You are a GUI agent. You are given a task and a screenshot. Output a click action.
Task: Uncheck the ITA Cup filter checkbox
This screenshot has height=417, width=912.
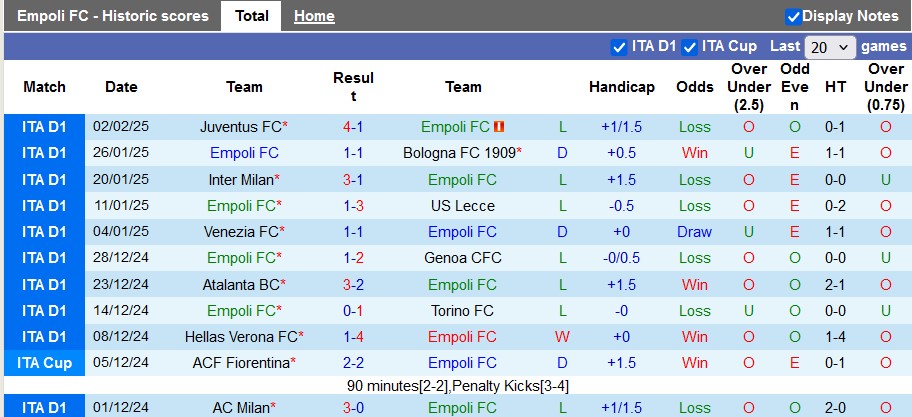point(688,46)
